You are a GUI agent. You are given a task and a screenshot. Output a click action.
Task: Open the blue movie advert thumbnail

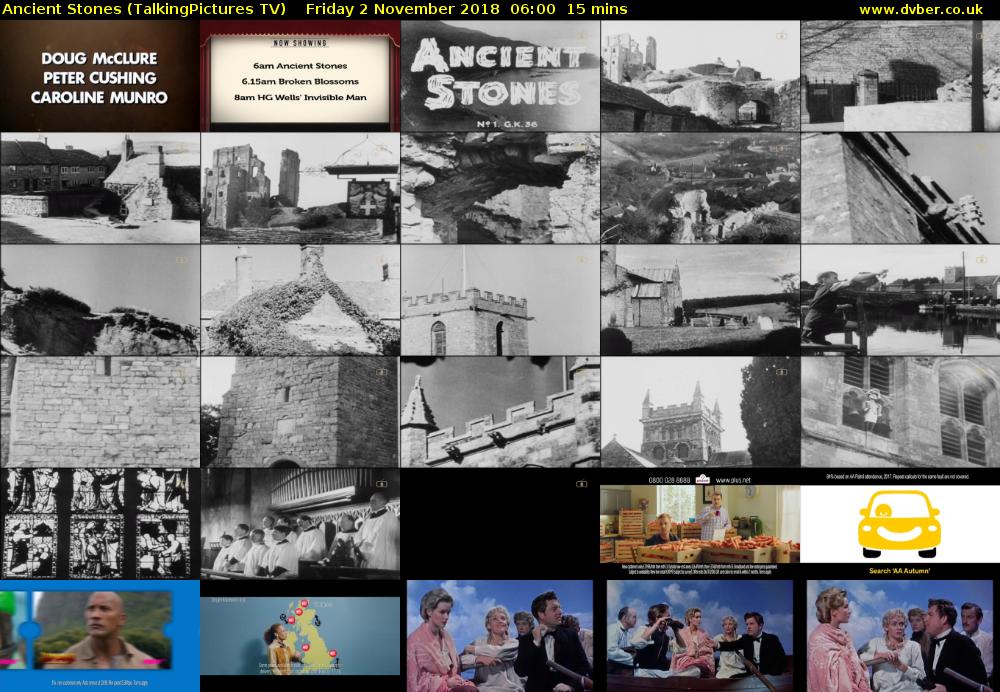(100, 635)
